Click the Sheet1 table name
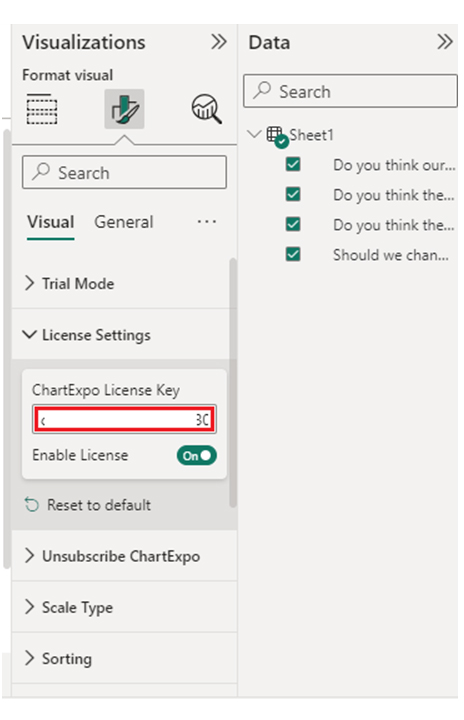This screenshot has width=464, height=720. 311,135
